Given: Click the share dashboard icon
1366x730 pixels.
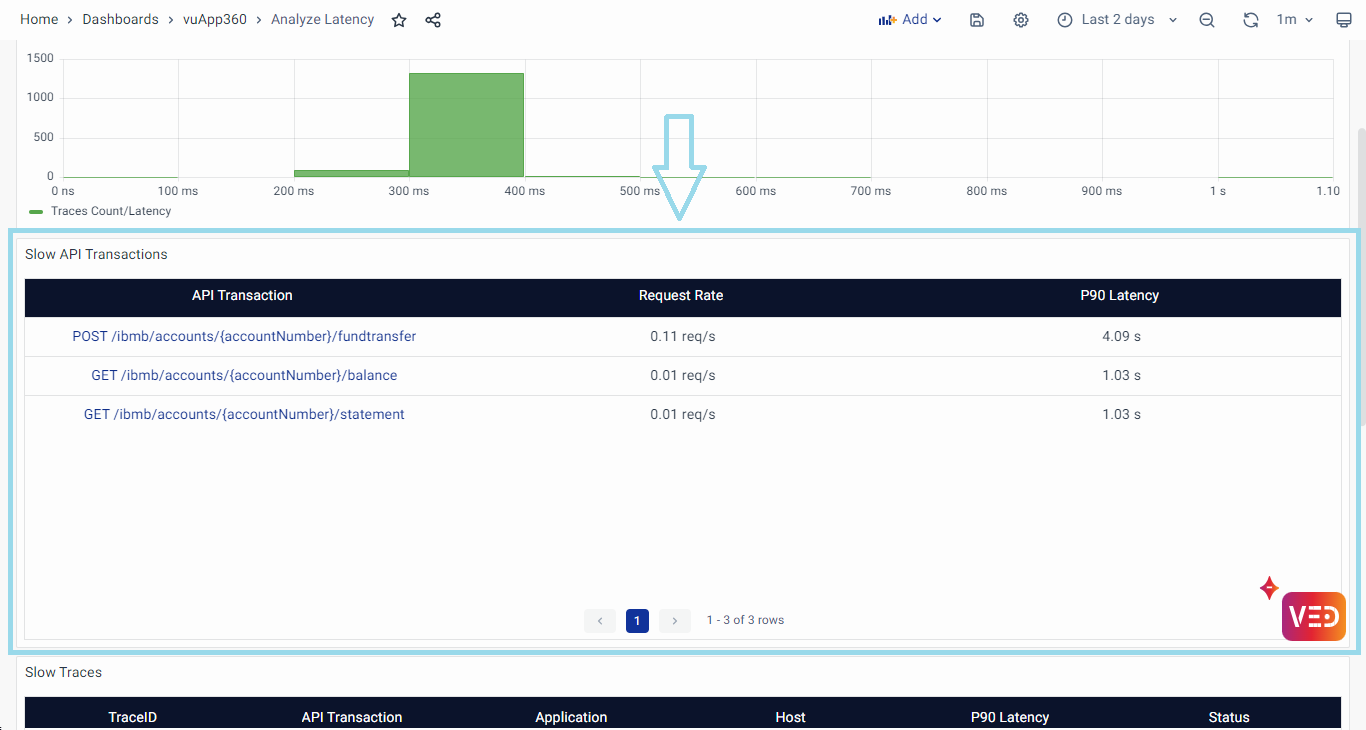Looking at the screenshot, I should pyautogui.click(x=433, y=20).
